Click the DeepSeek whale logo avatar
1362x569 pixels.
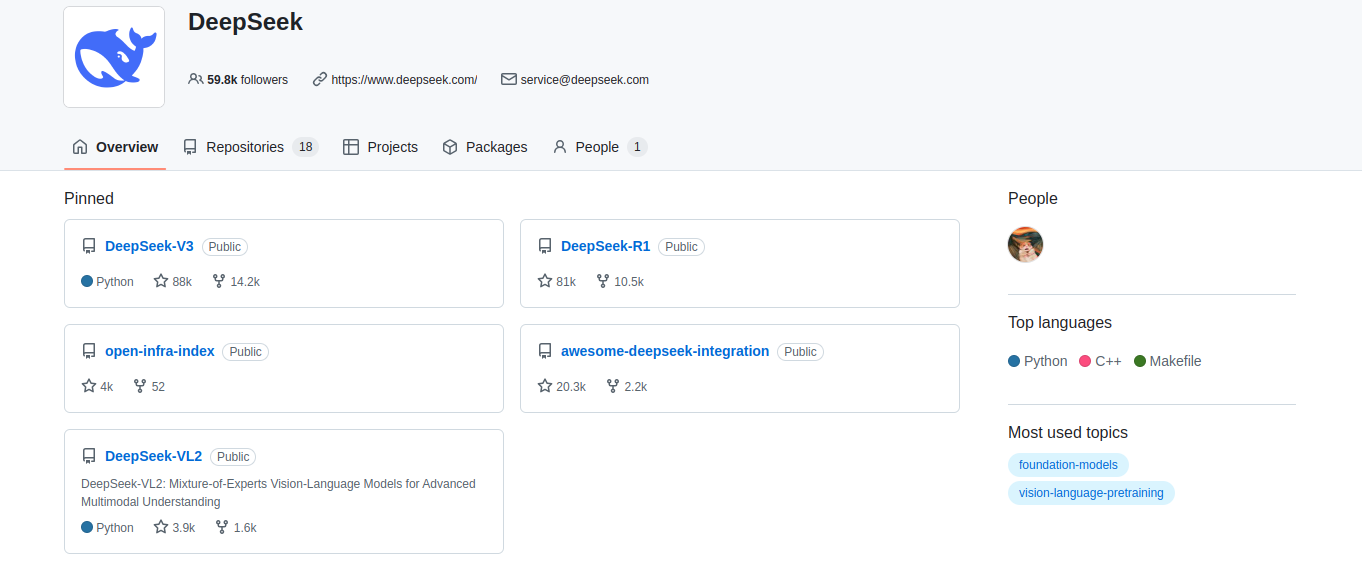point(114,57)
